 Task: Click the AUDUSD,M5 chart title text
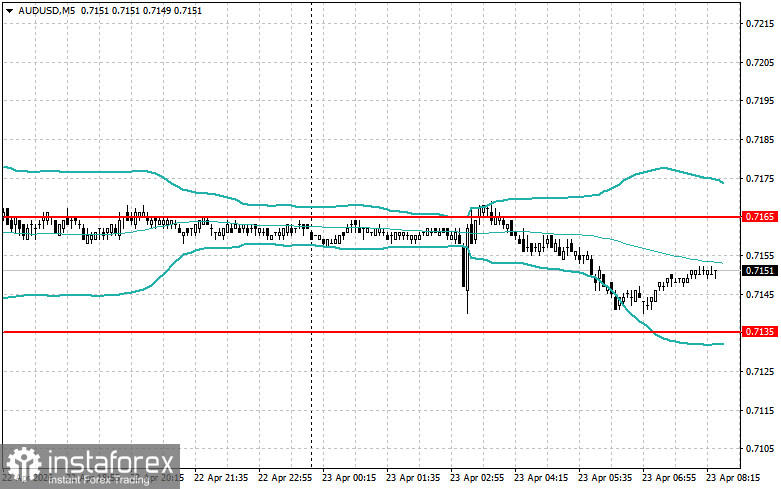click(x=47, y=10)
